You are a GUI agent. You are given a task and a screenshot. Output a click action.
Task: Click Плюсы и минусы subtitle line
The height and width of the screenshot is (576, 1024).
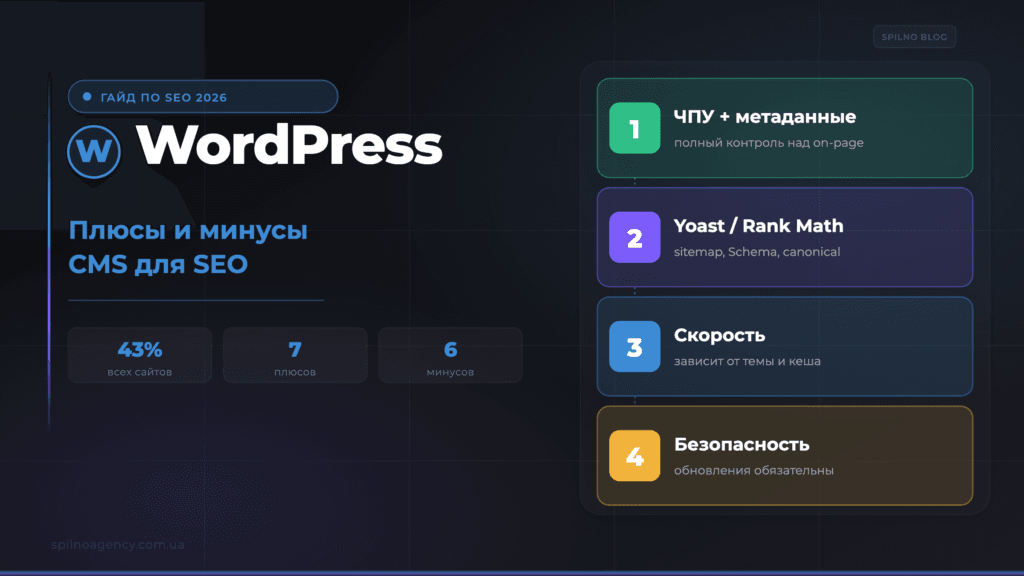[188, 231]
